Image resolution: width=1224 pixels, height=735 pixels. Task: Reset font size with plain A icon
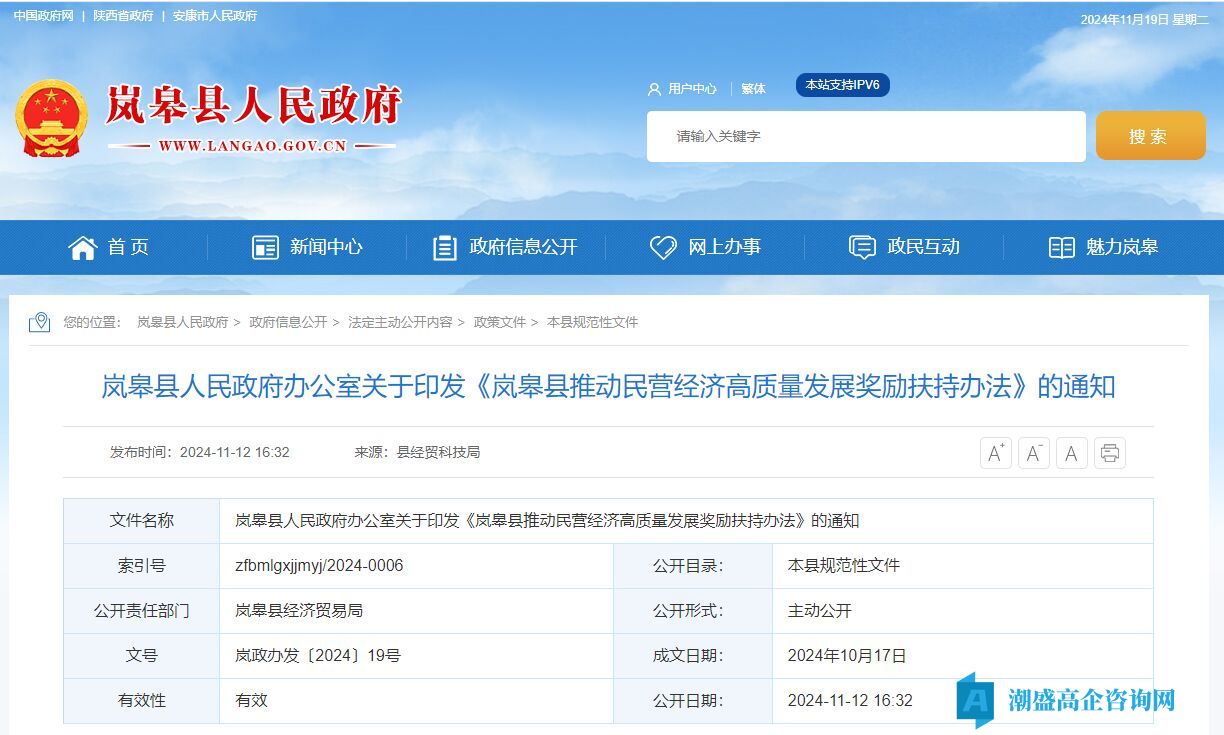coord(1071,453)
